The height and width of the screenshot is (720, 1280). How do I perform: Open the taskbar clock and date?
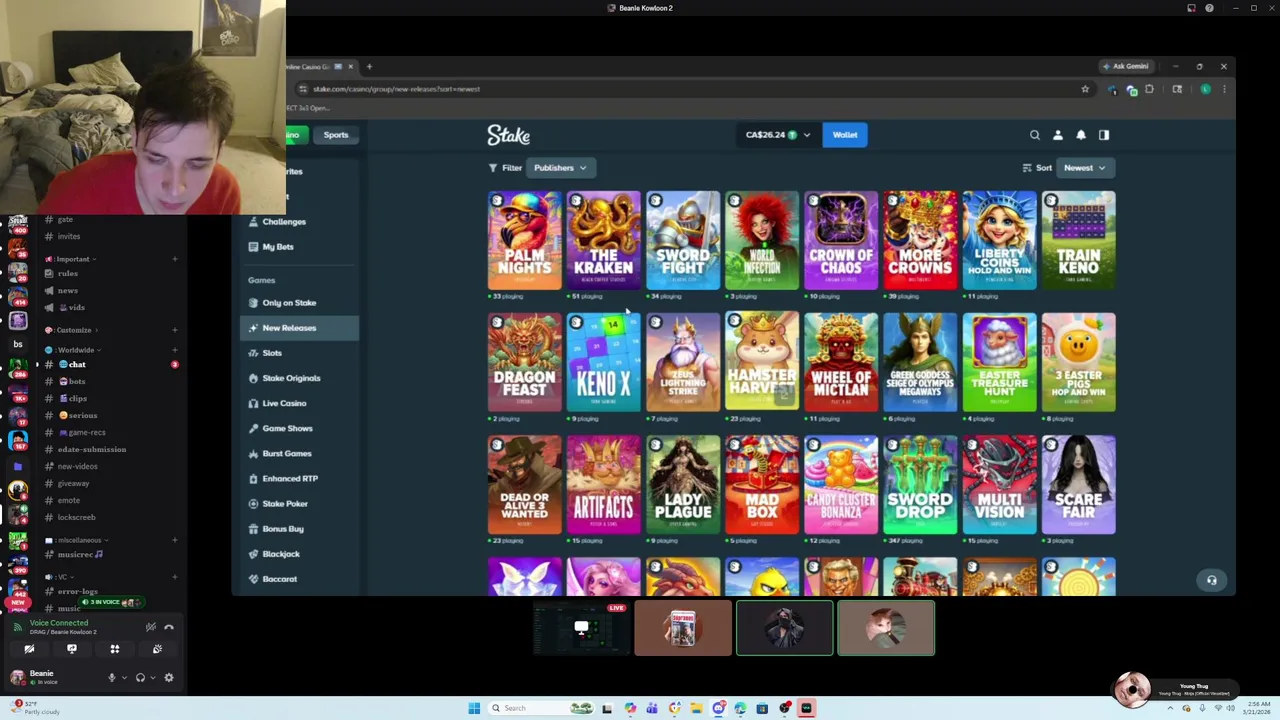click(1257, 708)
